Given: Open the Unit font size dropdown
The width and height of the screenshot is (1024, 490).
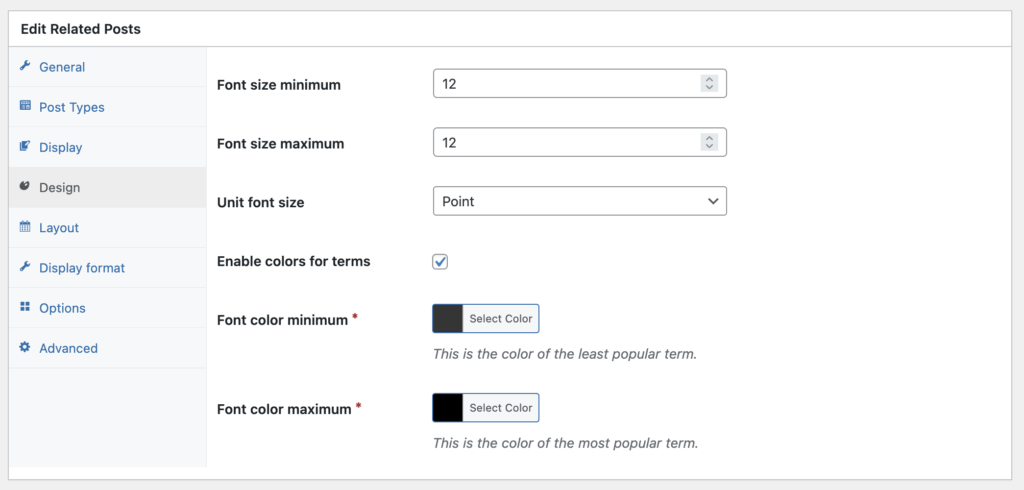Looking at the screenshot, I should tap(579, 202).
